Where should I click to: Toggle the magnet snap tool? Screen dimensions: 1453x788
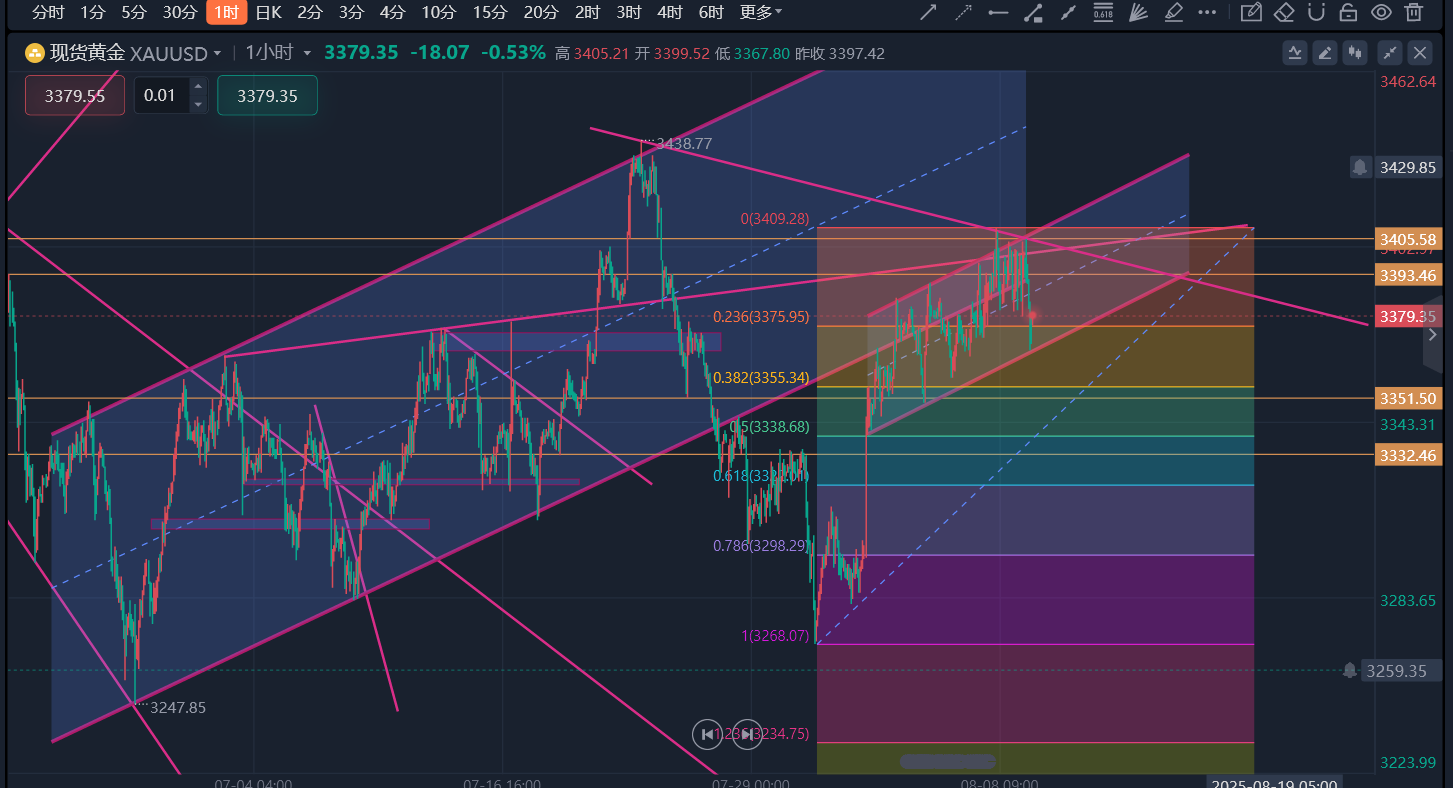pyautogui.click(x=1316, y=13)
